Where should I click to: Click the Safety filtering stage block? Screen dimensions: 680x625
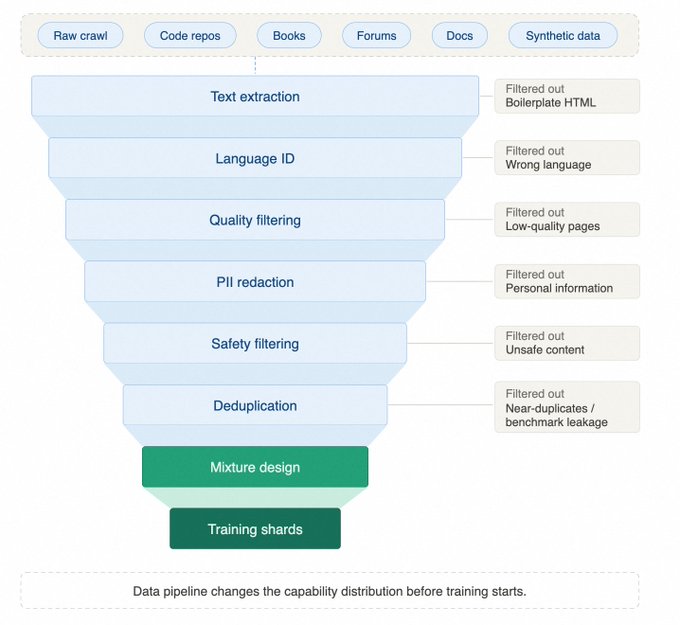[x=255, y=344]
